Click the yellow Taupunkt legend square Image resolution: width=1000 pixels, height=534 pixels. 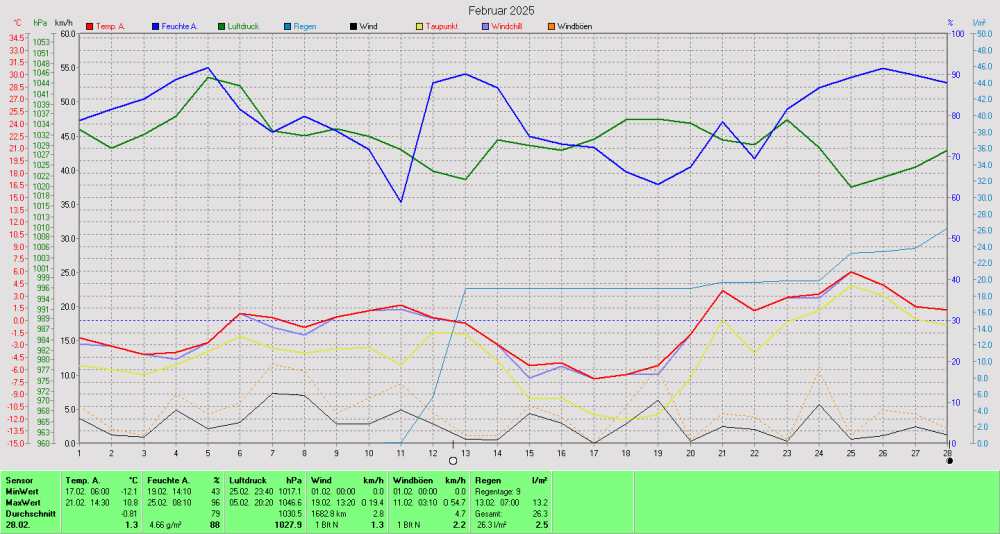point(419,26)
